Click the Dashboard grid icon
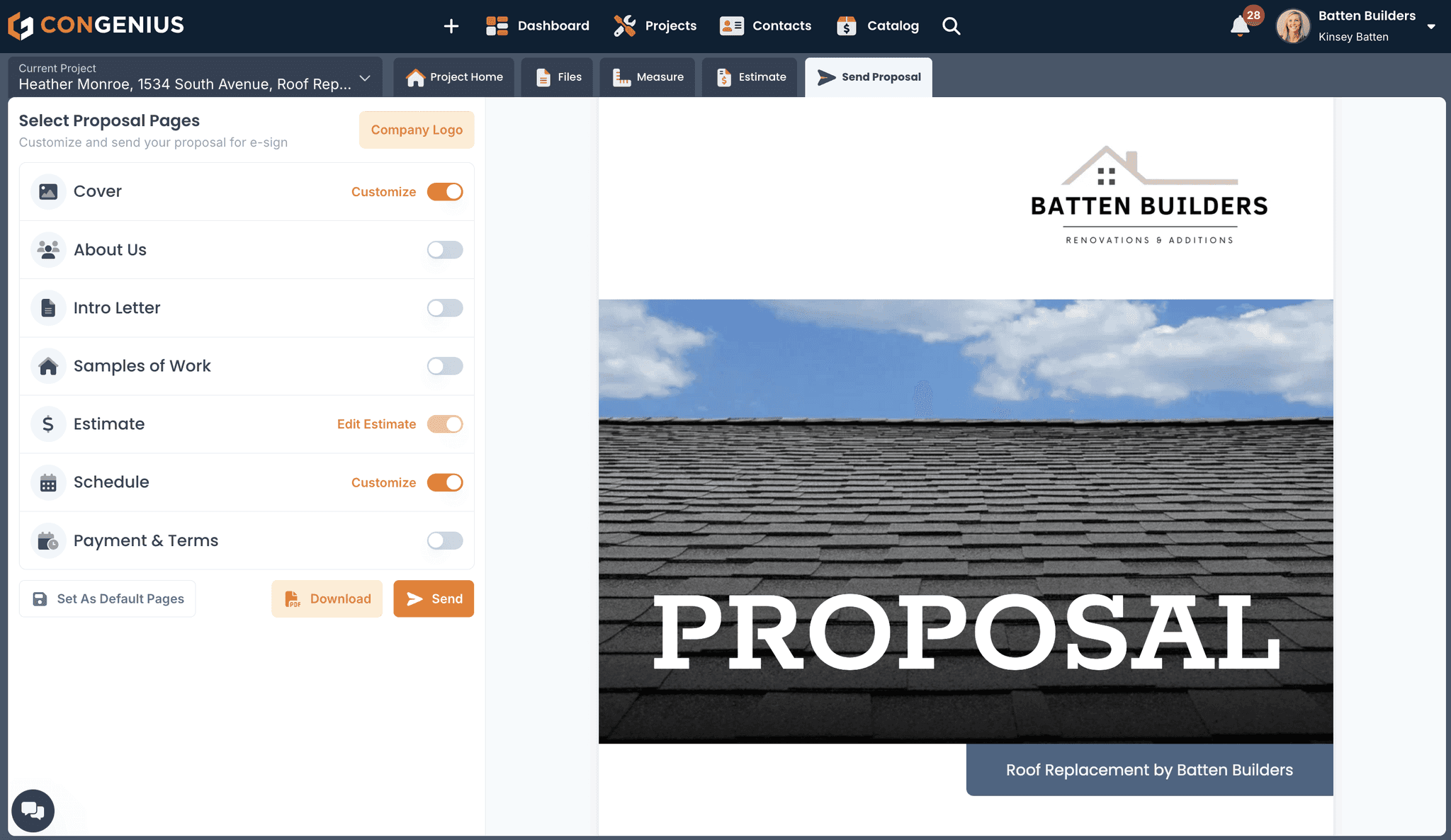 [x=498, y=25]
